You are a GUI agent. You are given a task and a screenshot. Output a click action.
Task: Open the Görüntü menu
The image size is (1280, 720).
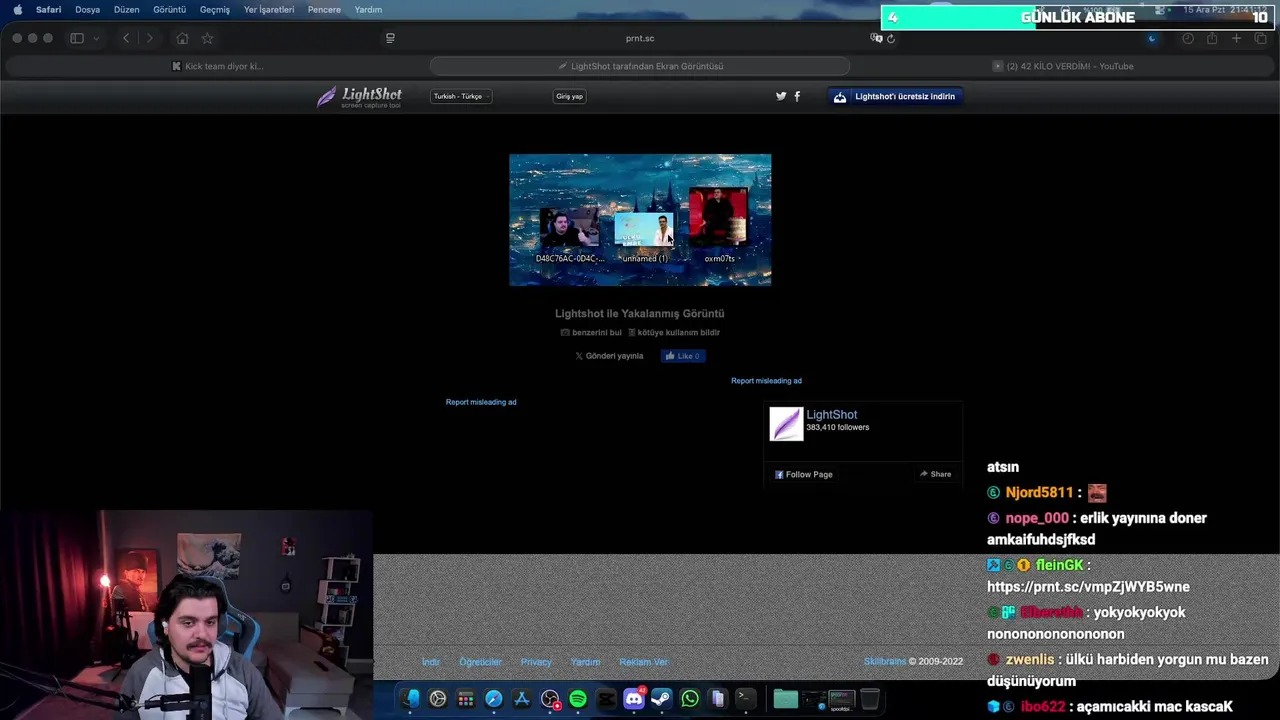tap(170, 9)
